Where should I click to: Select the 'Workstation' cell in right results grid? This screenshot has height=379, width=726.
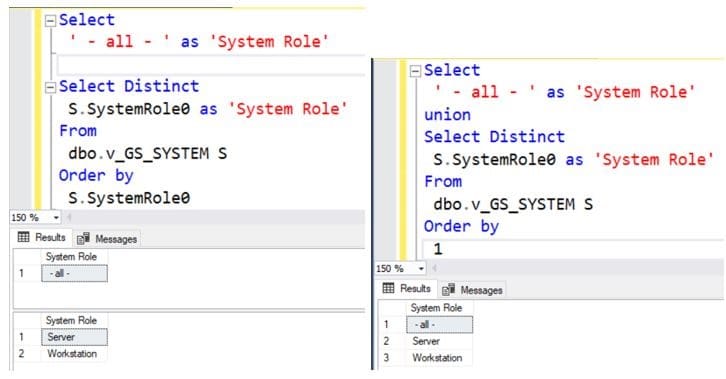(x=439, y=358)
